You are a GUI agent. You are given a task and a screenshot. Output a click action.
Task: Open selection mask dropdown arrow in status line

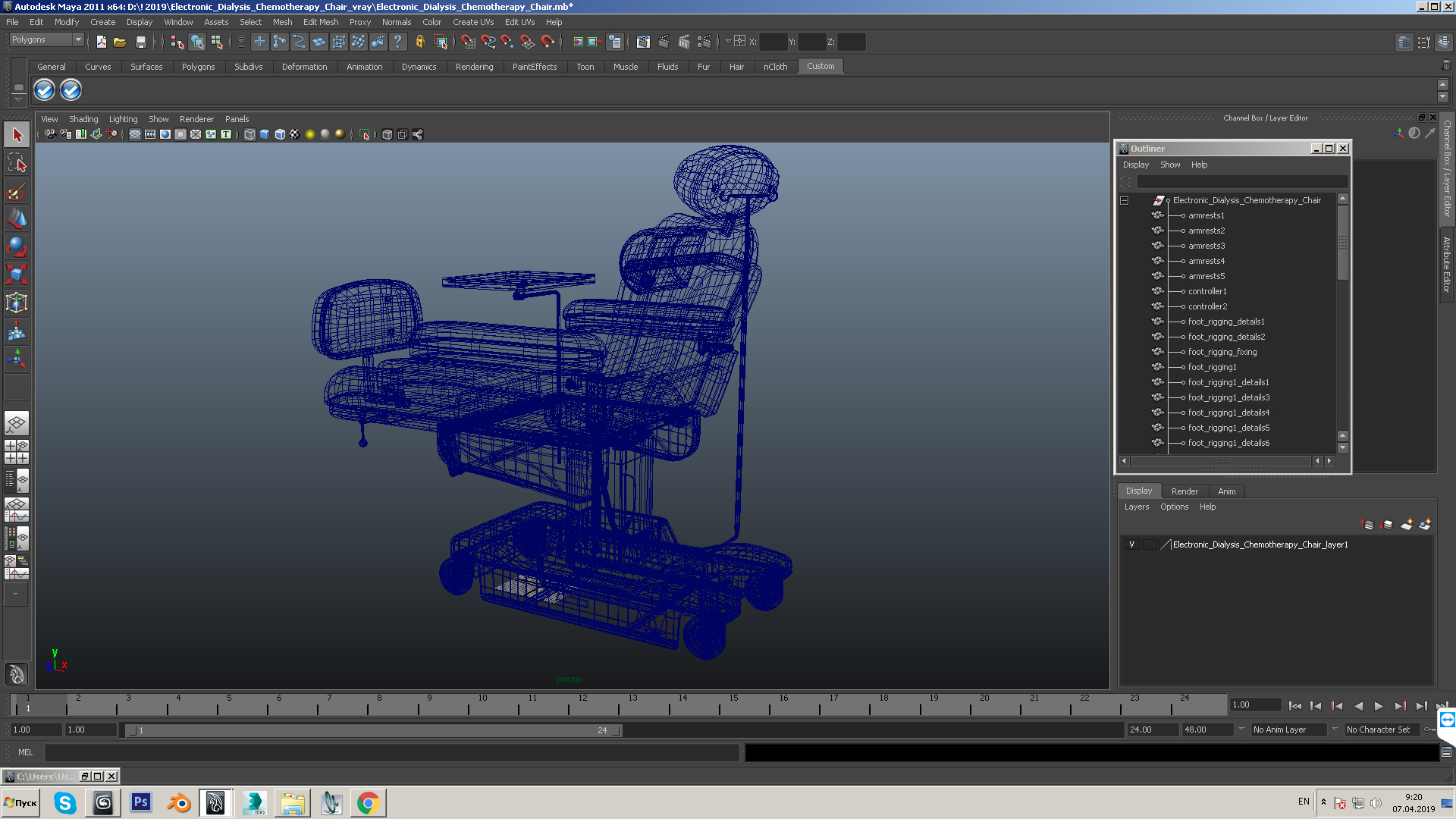pos(241,42)
